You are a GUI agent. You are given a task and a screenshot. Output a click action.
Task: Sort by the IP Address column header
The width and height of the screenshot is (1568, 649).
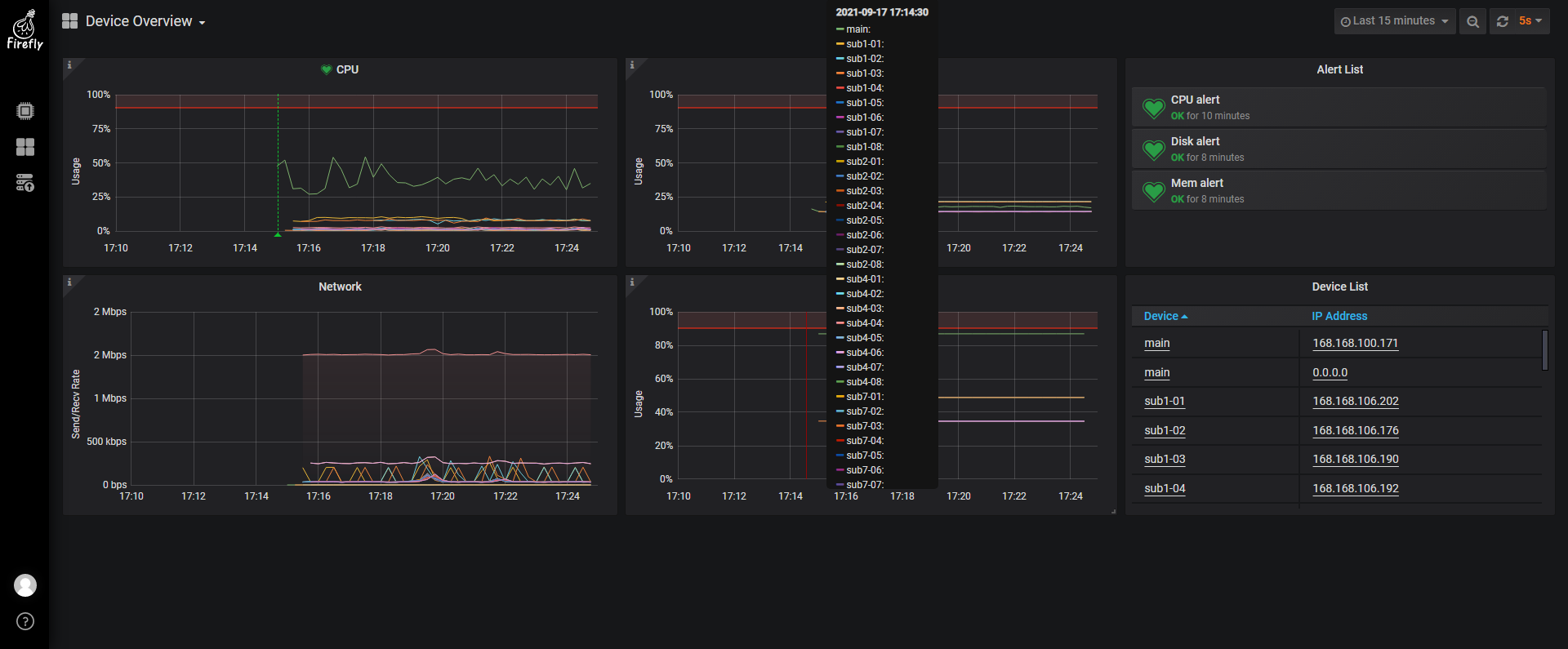[1339, 316]
